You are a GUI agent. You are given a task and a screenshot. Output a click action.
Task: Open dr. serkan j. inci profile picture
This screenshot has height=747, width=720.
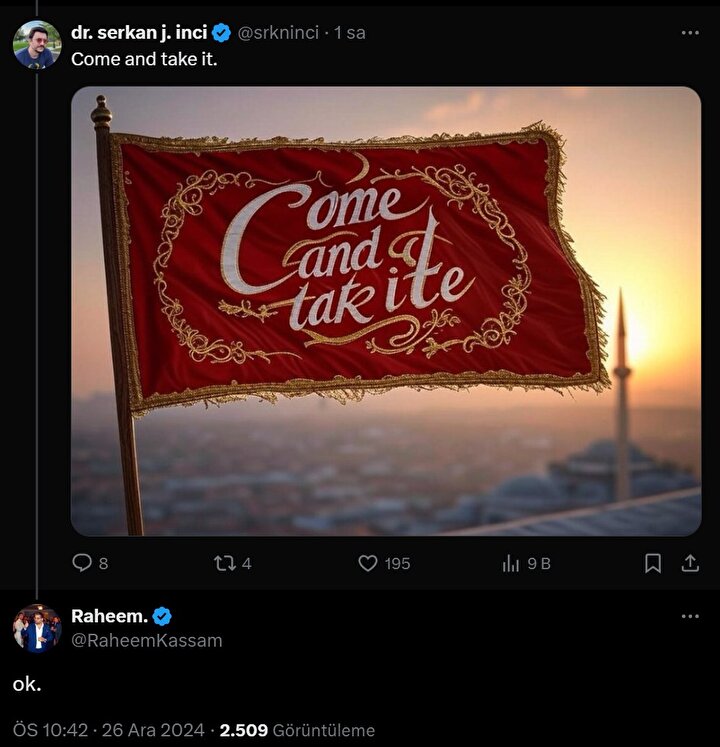37,45
